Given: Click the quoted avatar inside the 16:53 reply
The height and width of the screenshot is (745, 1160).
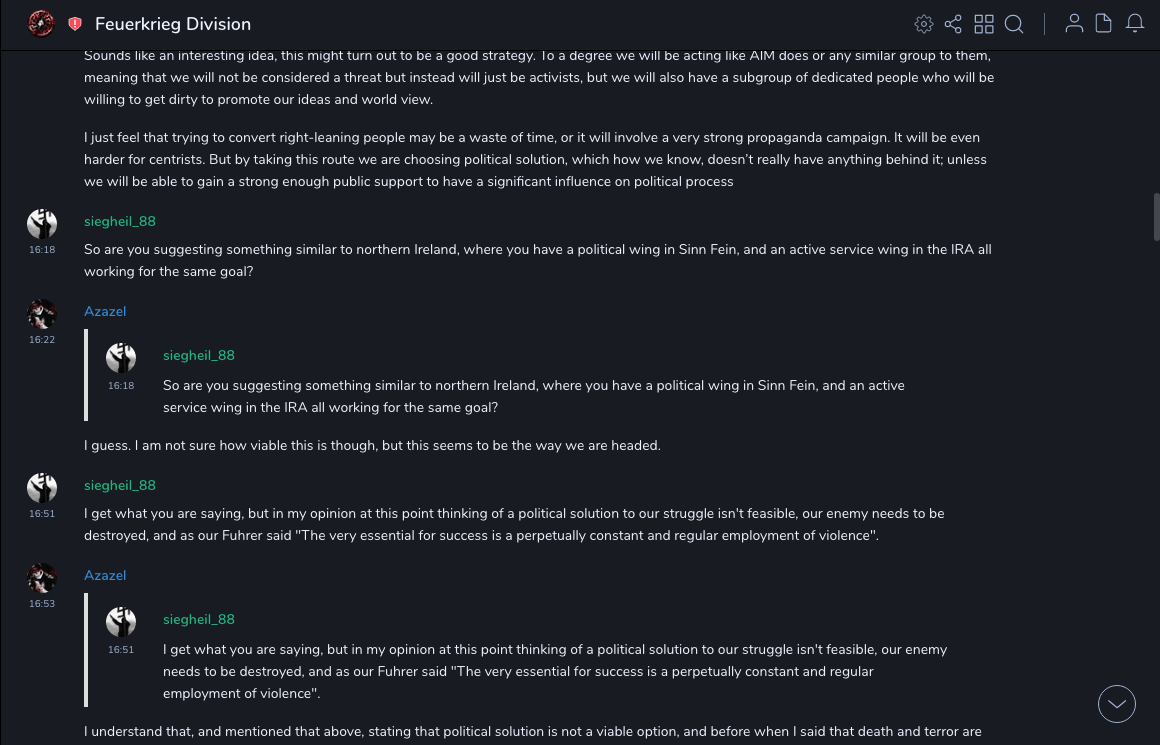Looking at the screenshot, I should tap(121, 622).
